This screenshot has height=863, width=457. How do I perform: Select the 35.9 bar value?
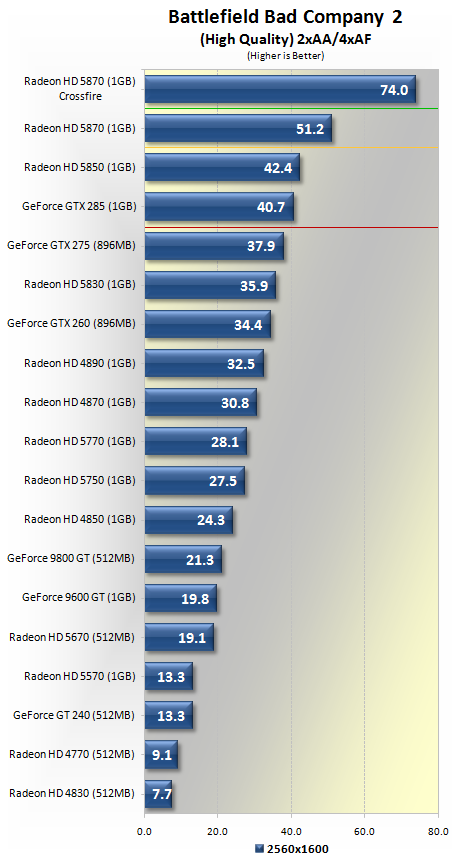[x=254, y=286]
